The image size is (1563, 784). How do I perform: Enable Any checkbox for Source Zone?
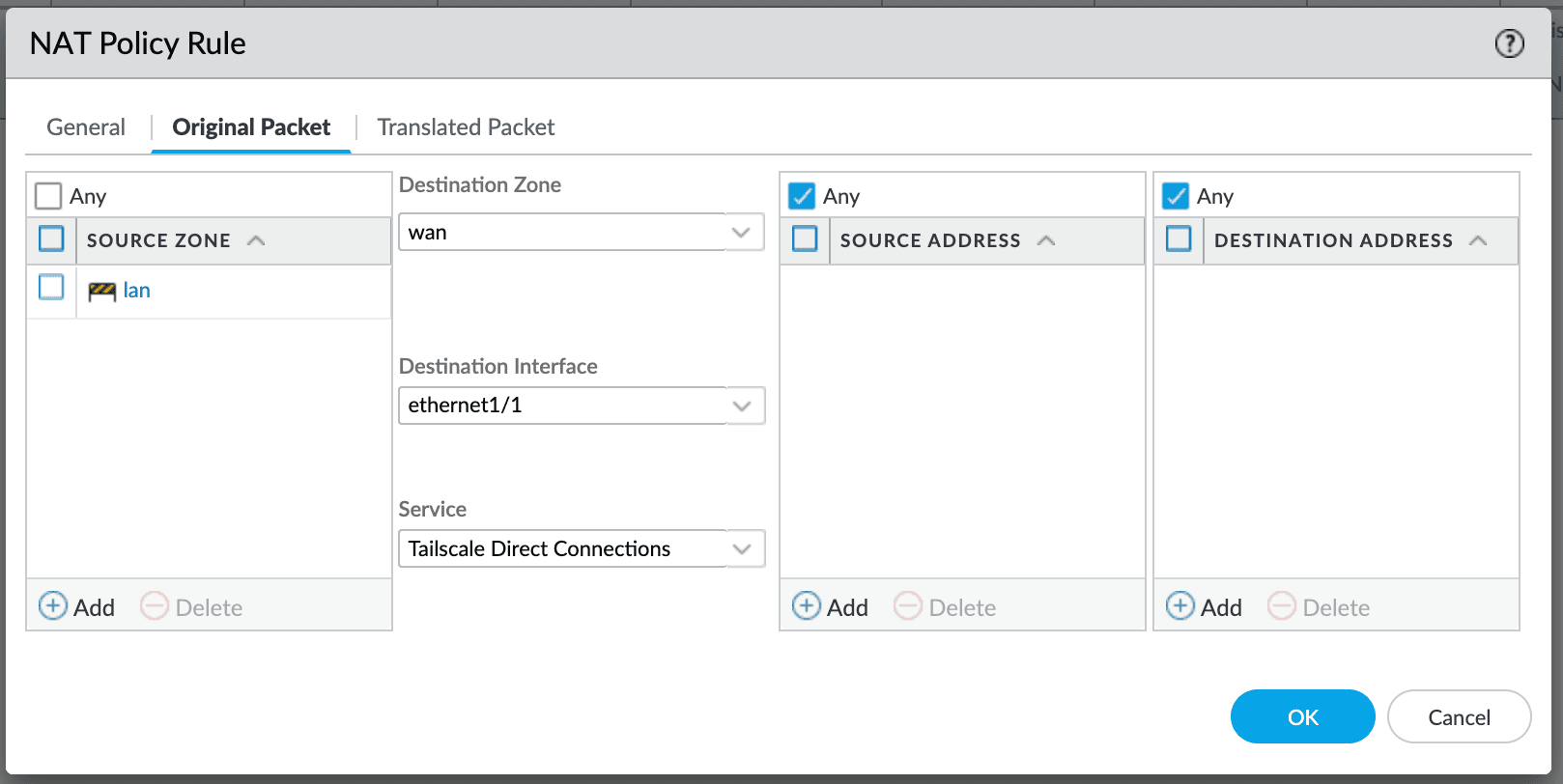click(x=48, y=196)
